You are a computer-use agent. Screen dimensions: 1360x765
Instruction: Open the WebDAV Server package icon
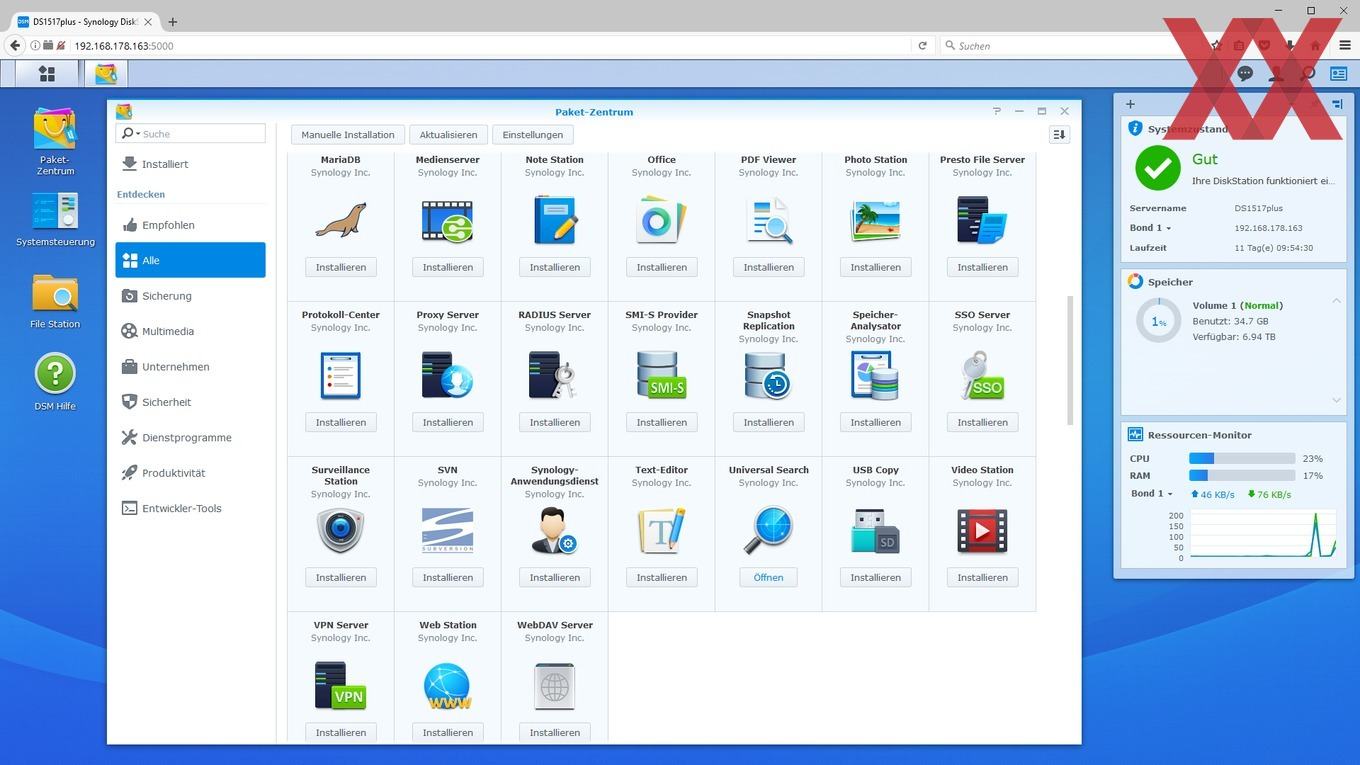554,685
